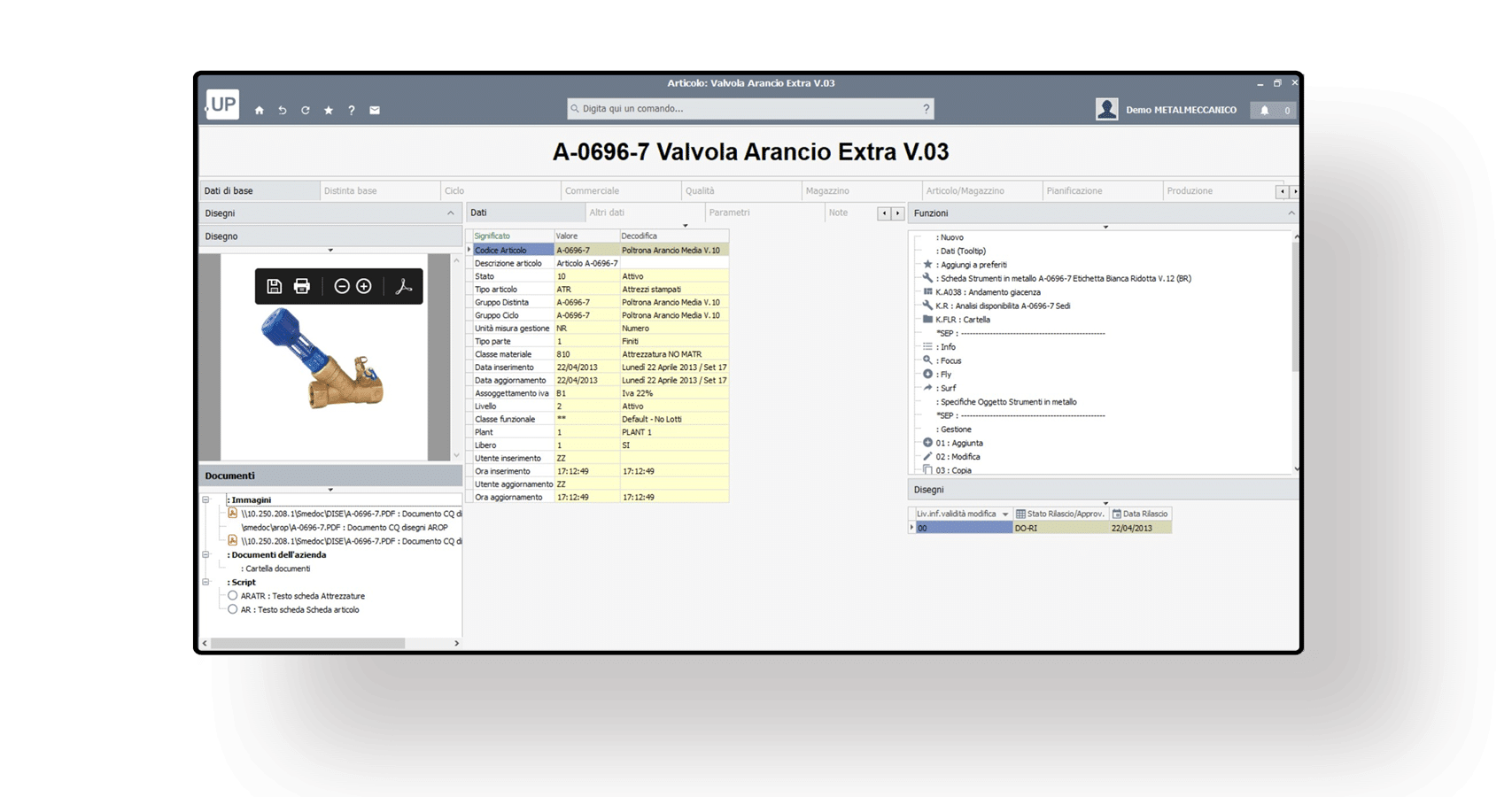Open the mail envelope icon
1512x797 pixels.
[x=375, y=111]
